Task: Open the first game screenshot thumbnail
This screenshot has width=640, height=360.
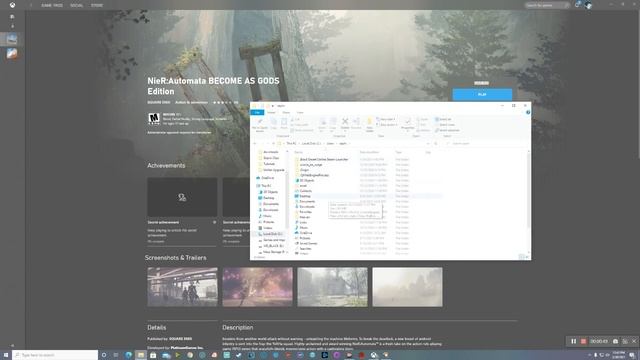Action: 182,287
